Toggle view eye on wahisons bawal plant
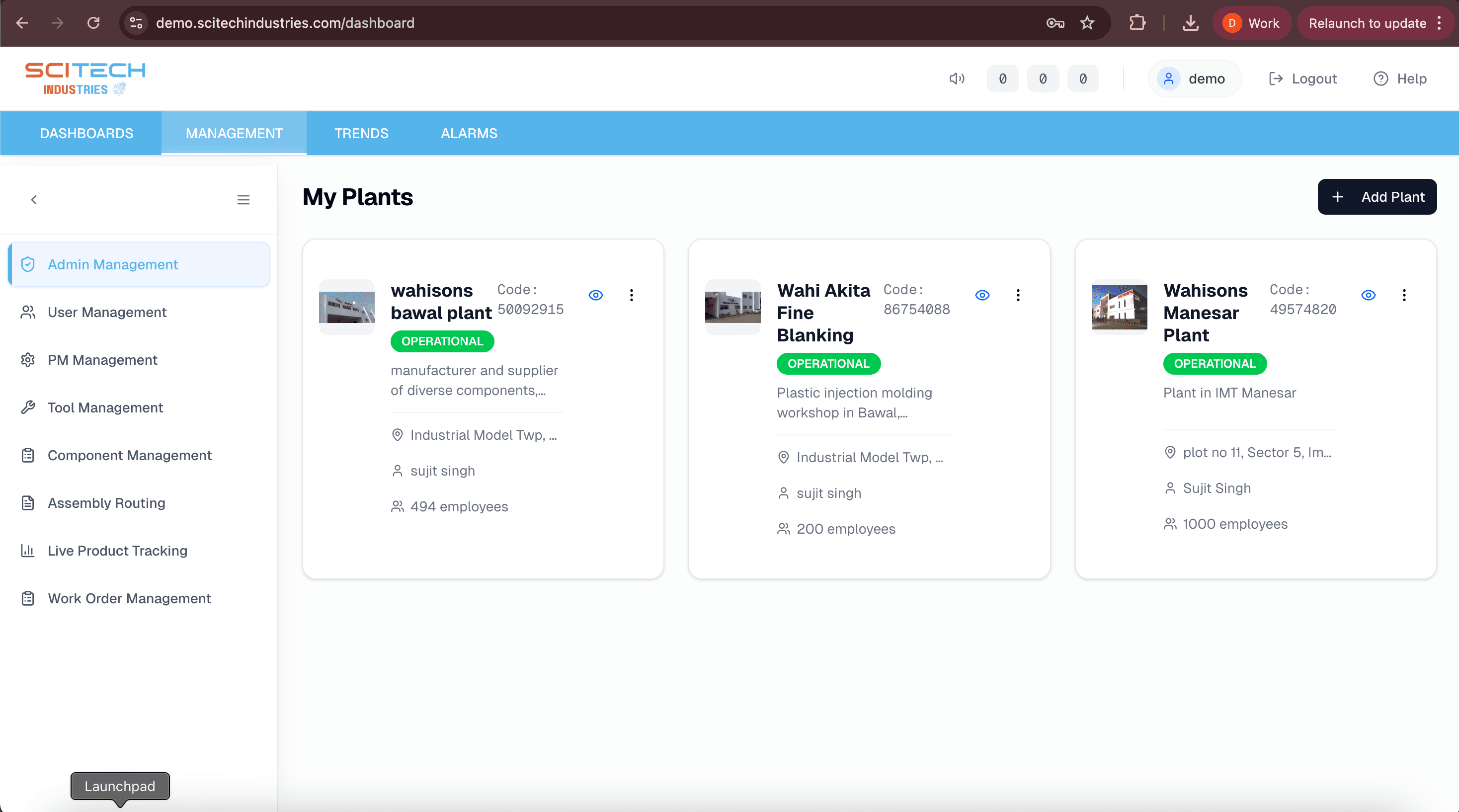Screen dimensions: 1459x812 (x=596, y=295)
